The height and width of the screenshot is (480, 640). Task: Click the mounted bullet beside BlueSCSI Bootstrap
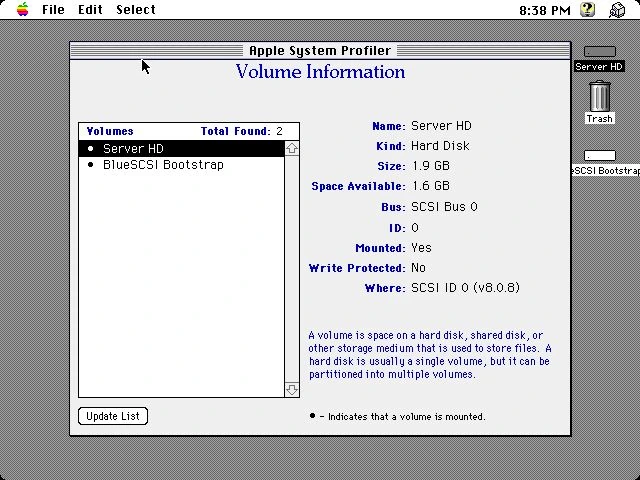click(x=91, y=165)
